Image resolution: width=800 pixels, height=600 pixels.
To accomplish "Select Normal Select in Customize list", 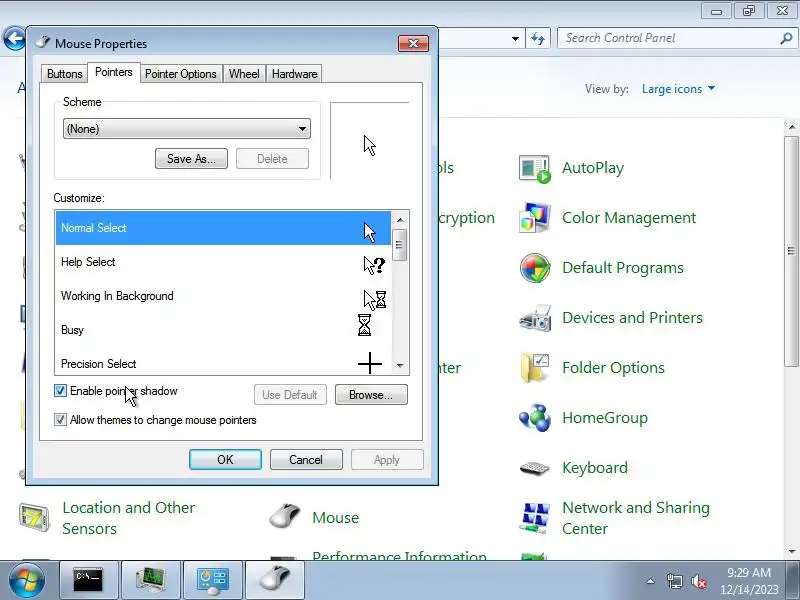I will tap(223, 228).
